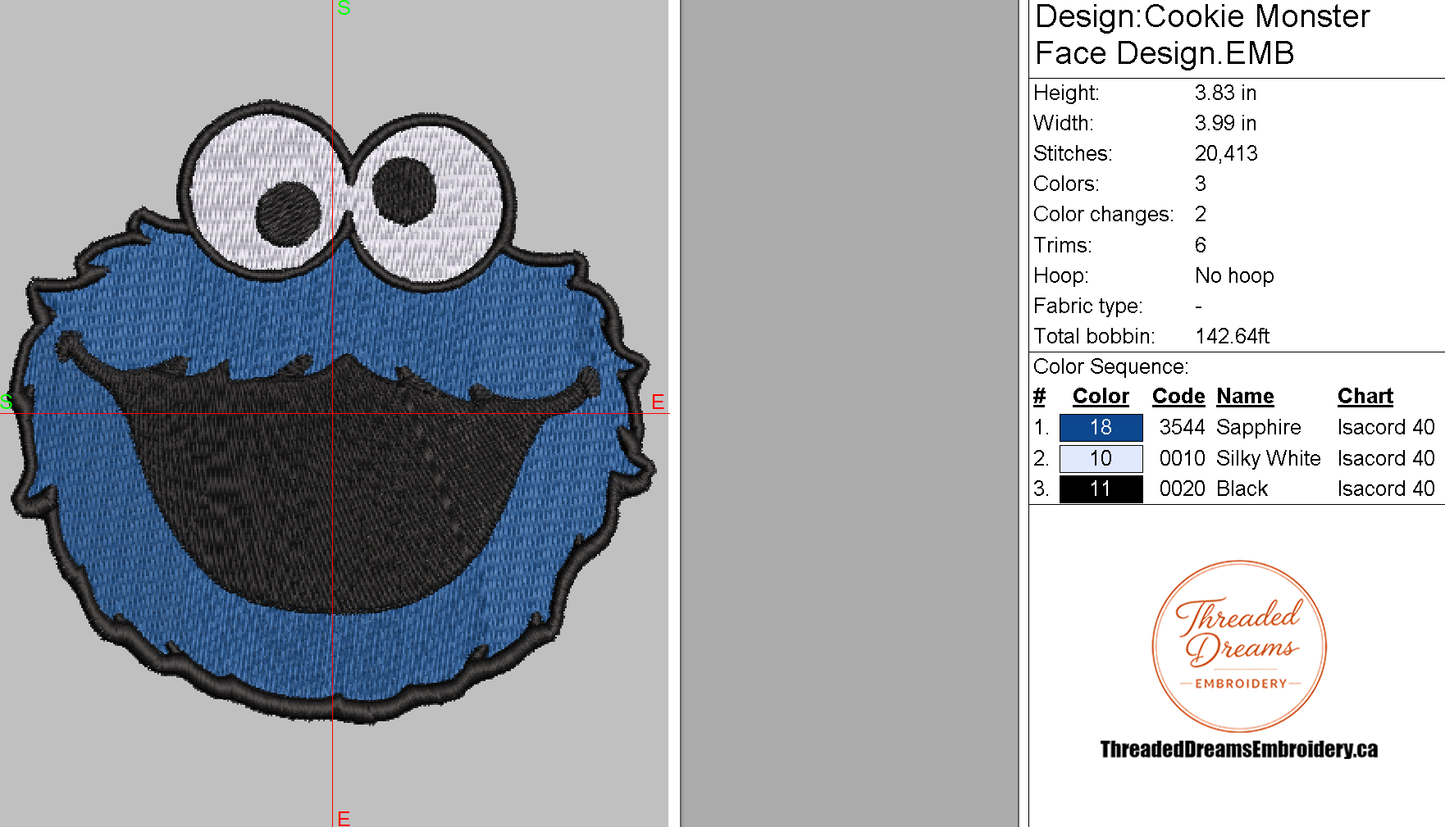This screenshot has height=827, width=1445.
Task: Click the Black color swatch 11
Action: click(1101, 489)
